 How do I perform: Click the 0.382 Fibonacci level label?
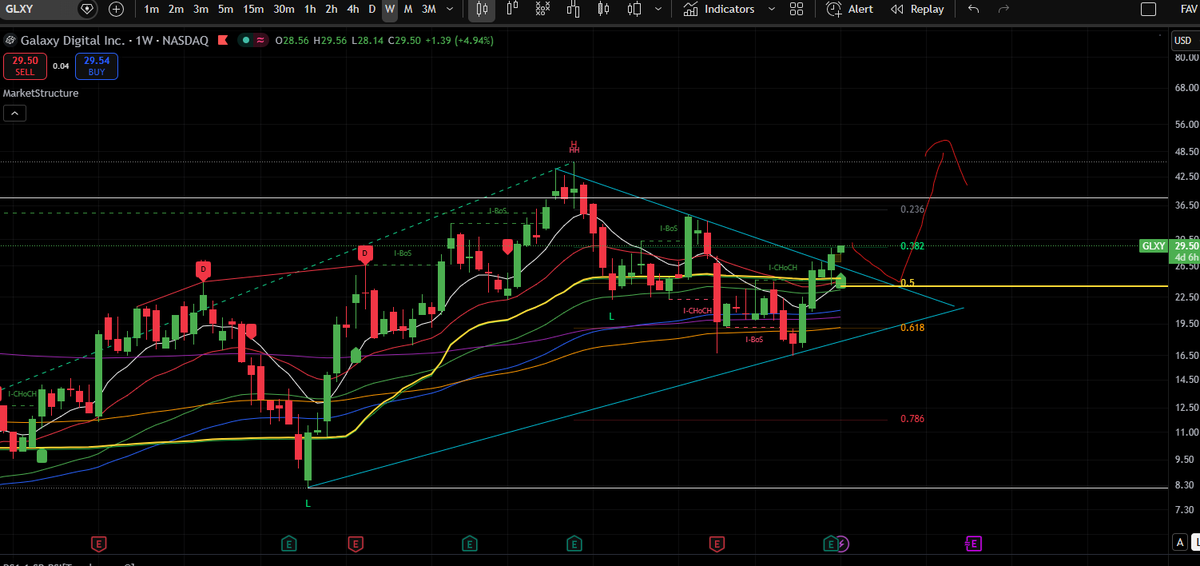pos(911,246)
